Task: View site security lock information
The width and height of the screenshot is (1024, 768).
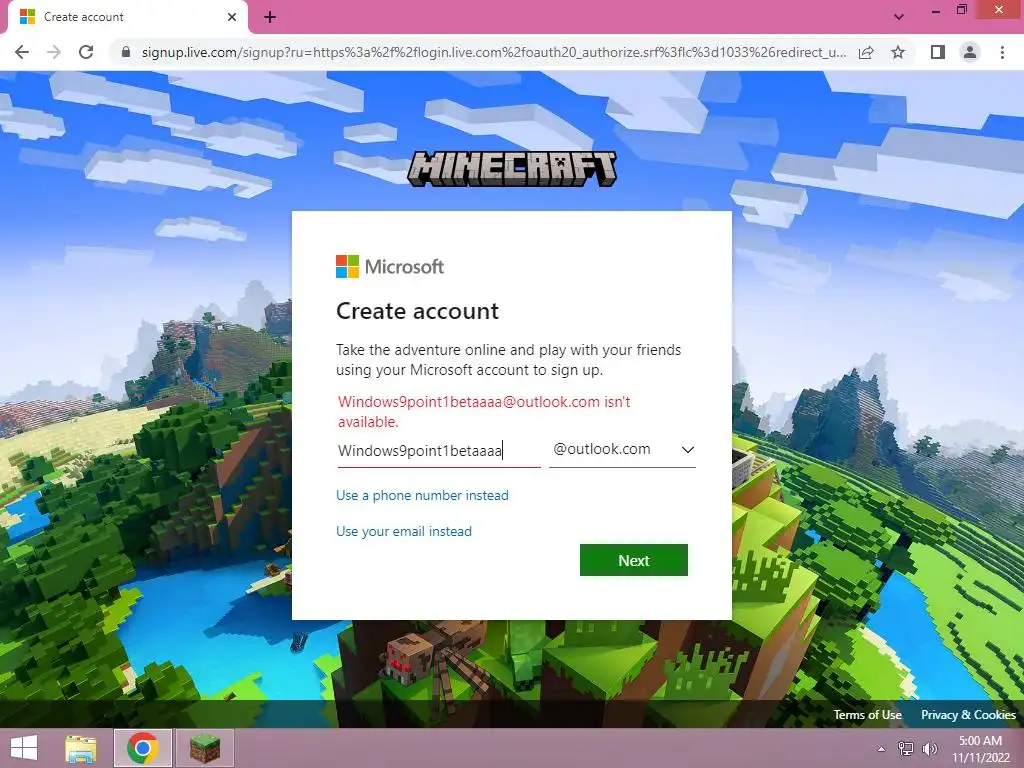Action: [126, 52]
